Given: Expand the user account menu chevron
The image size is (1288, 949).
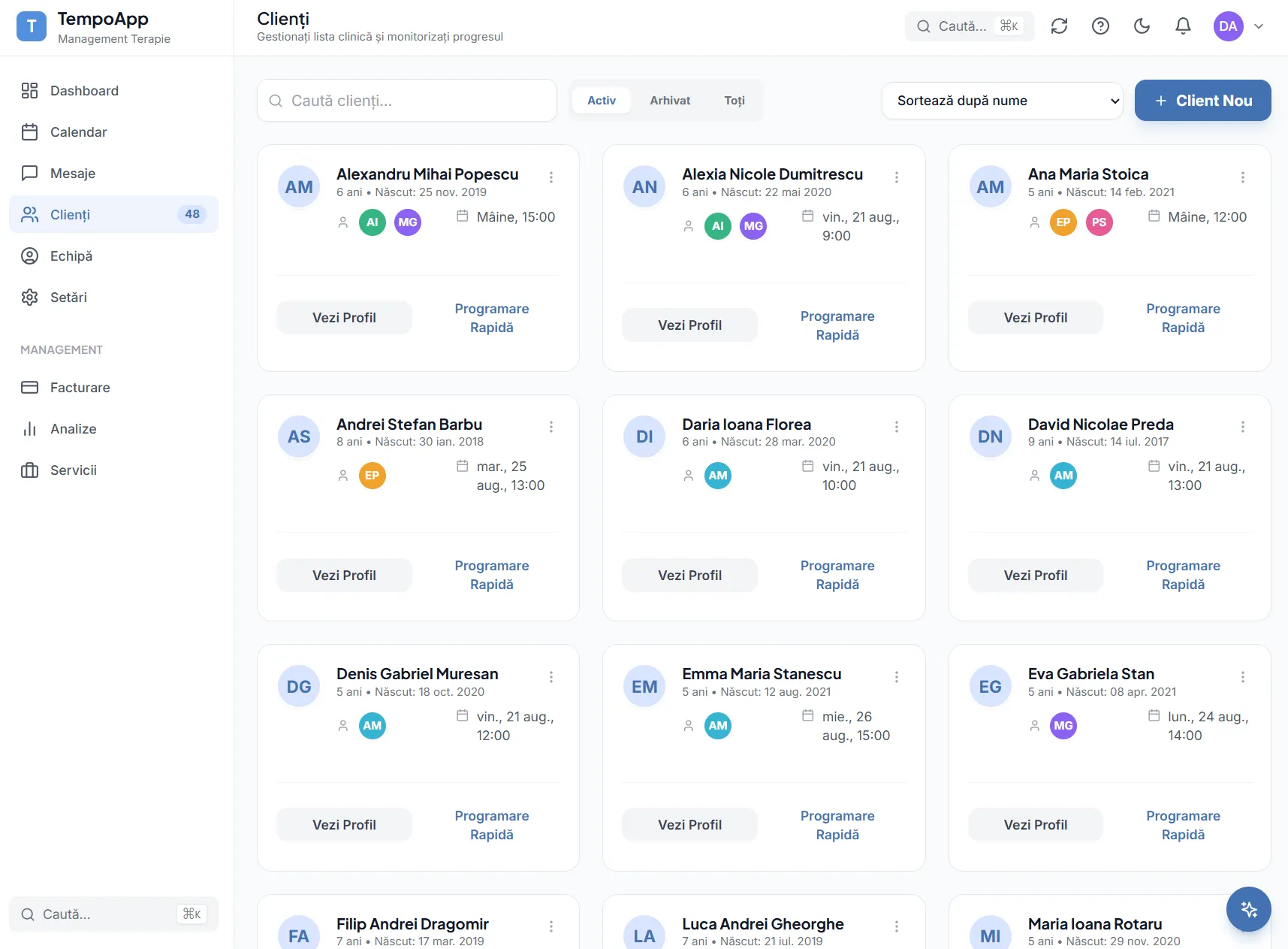Looking at the screenshot, I should coord(1259,26).
